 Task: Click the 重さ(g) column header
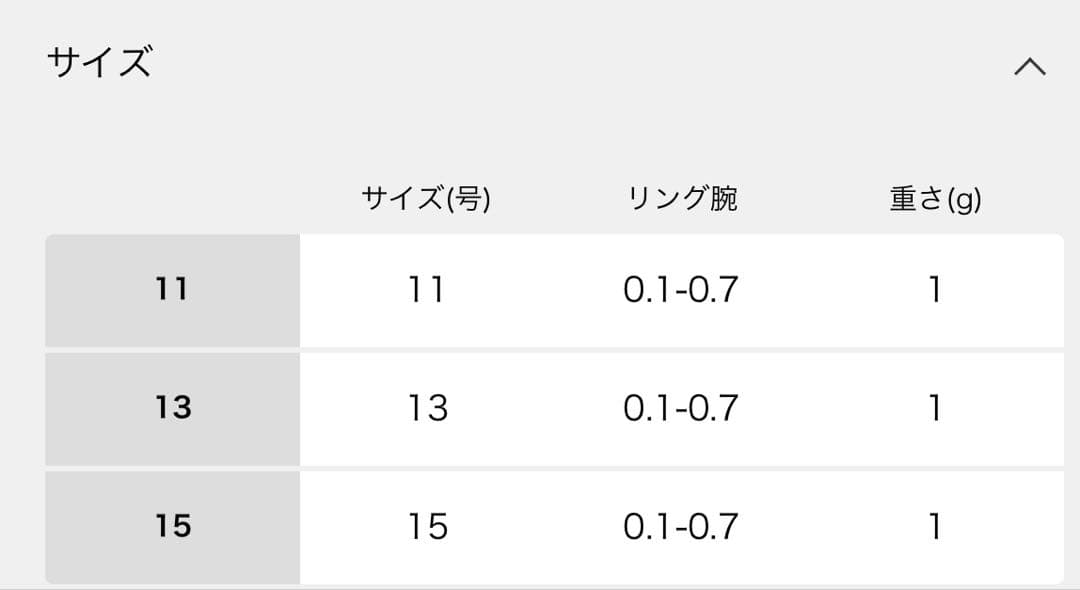point(934,196)
